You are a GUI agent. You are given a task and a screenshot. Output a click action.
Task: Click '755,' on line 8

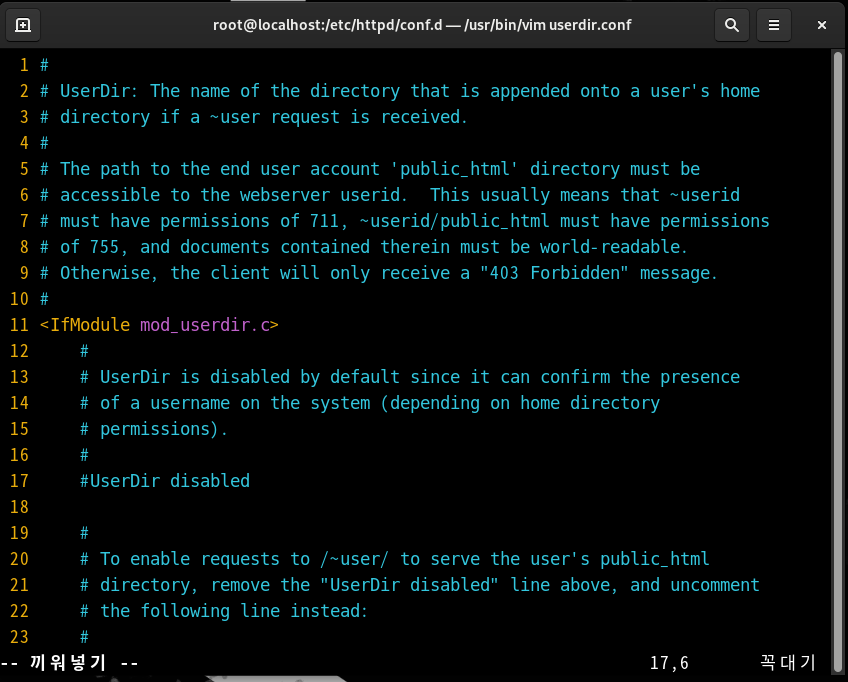click(109, 247)
